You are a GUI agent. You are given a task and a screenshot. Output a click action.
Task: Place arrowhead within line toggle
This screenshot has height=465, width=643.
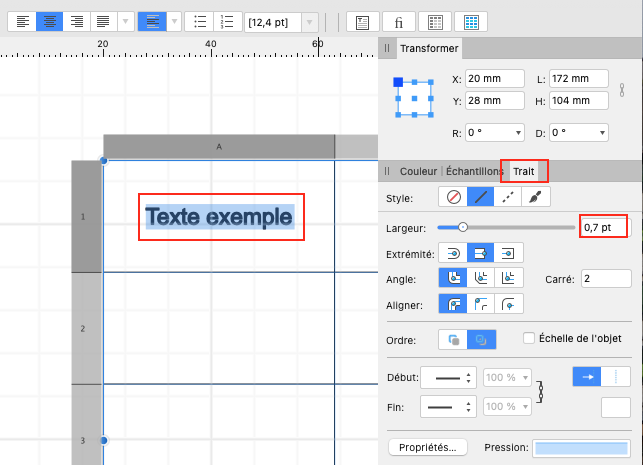coord(587,377)
